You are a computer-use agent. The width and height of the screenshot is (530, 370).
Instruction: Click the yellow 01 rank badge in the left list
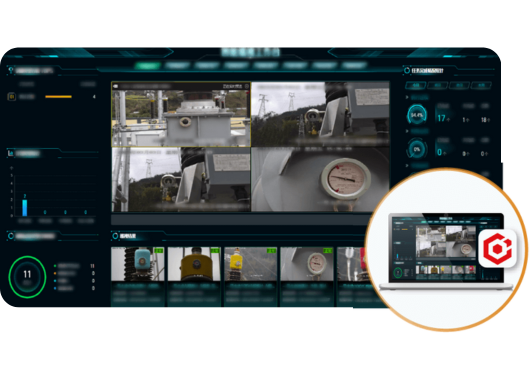(x=11, y=97)
